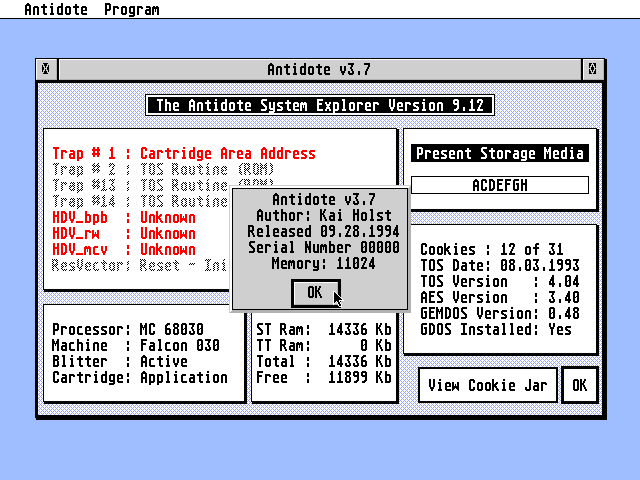Click the TOS Date: 08.03.1993 line
The image size is (640, 480).
[500, 265]
